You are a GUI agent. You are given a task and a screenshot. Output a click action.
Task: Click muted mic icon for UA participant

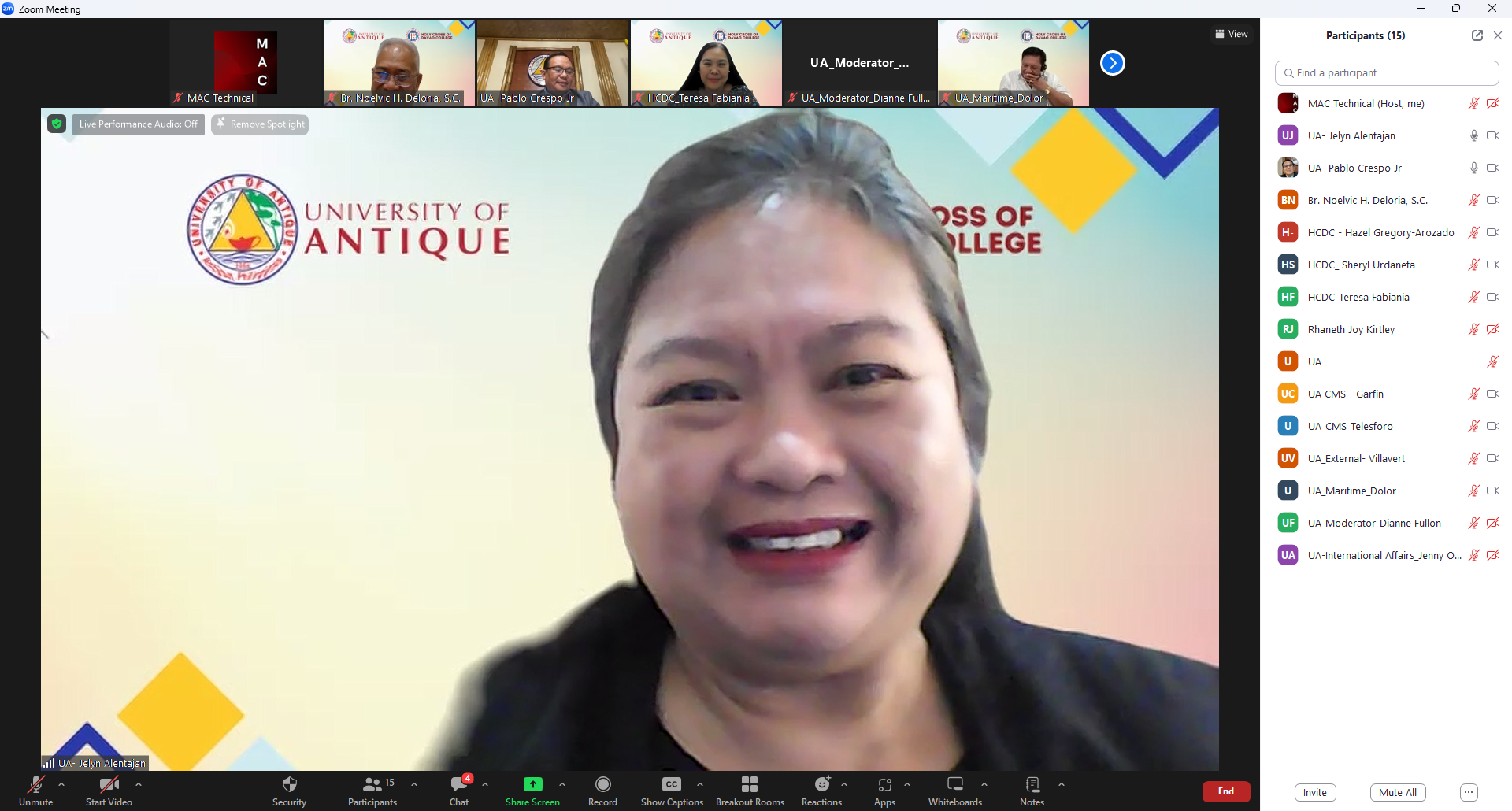(x=1493, y=361)
